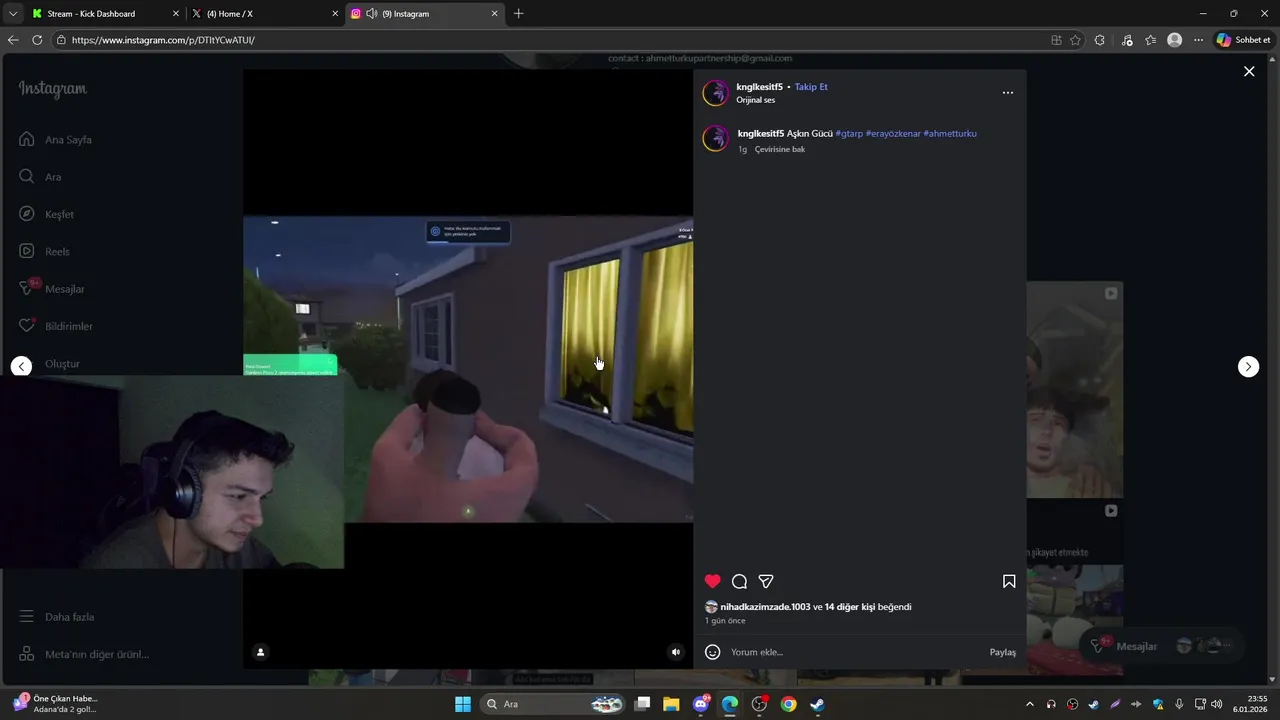Viewport: 1280px width, 720px height.
Task: Open Ara search in Instagram sidebar
Action: (x=40, y=176)
